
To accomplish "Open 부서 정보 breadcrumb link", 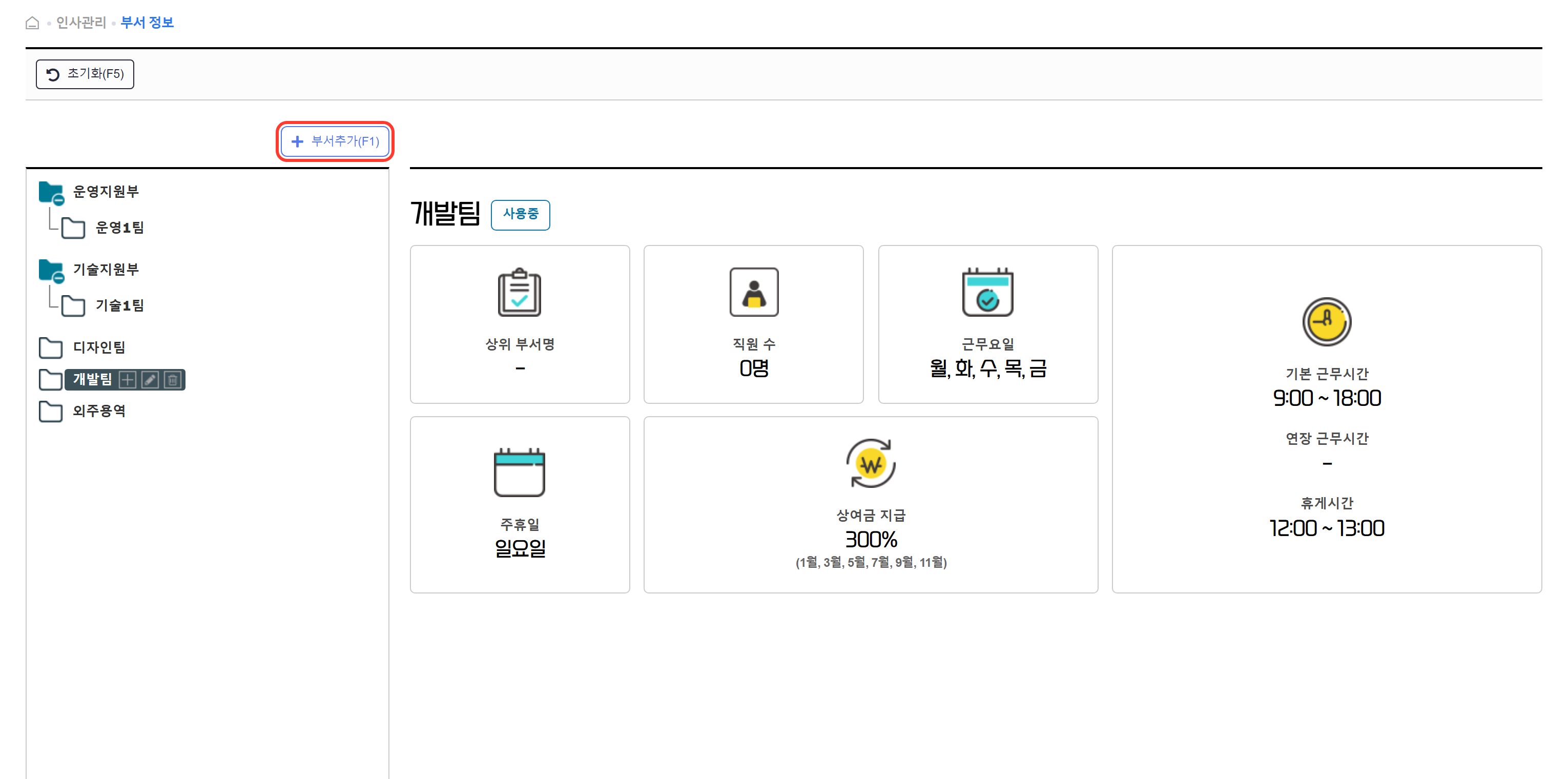I will (x=147, y=23).
